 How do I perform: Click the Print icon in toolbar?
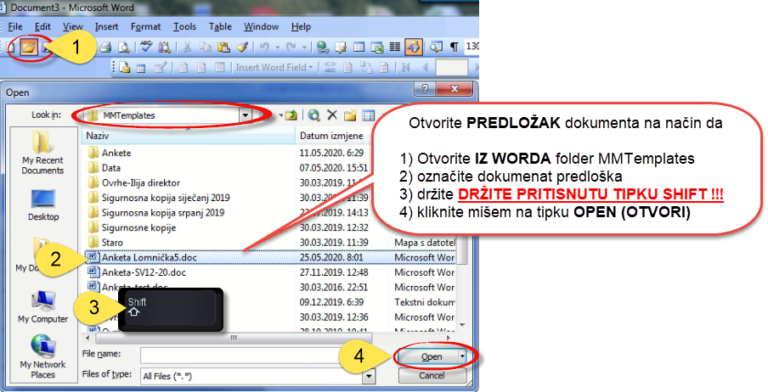105,47
